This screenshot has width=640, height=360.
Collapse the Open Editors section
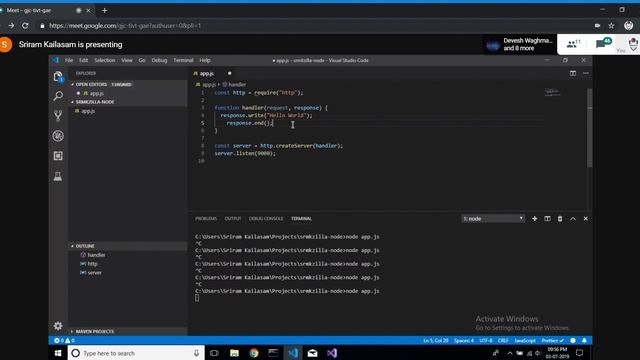pos(91,84)
